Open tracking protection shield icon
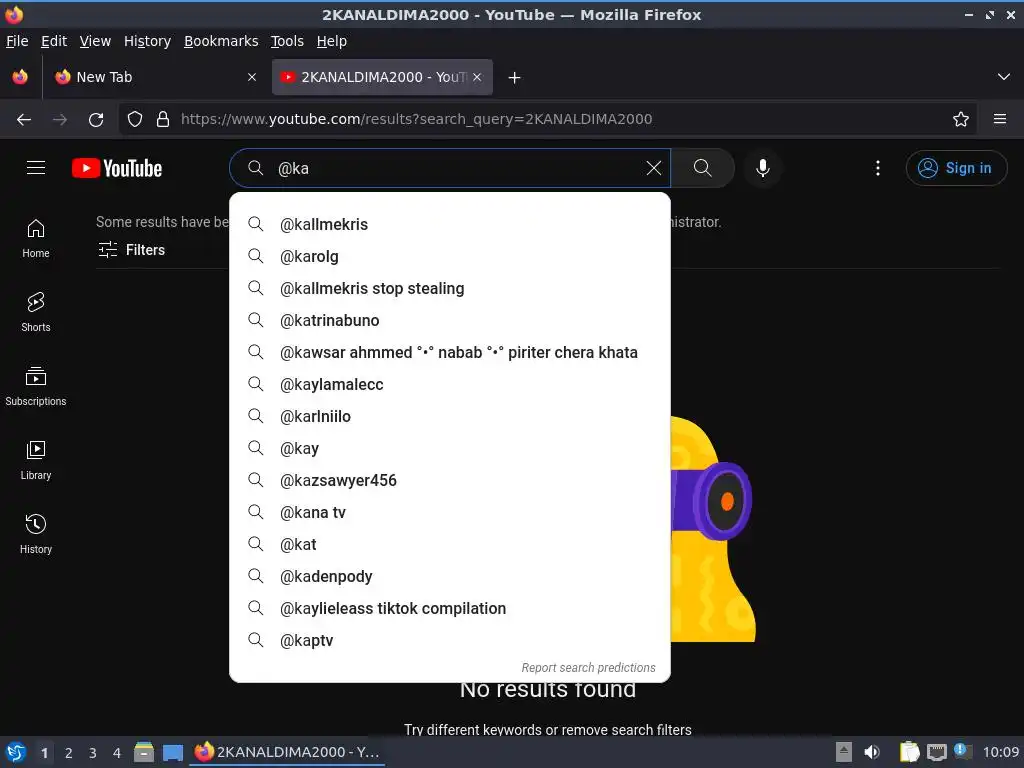This screenshot has width=1024, height=768. (135, 119)
